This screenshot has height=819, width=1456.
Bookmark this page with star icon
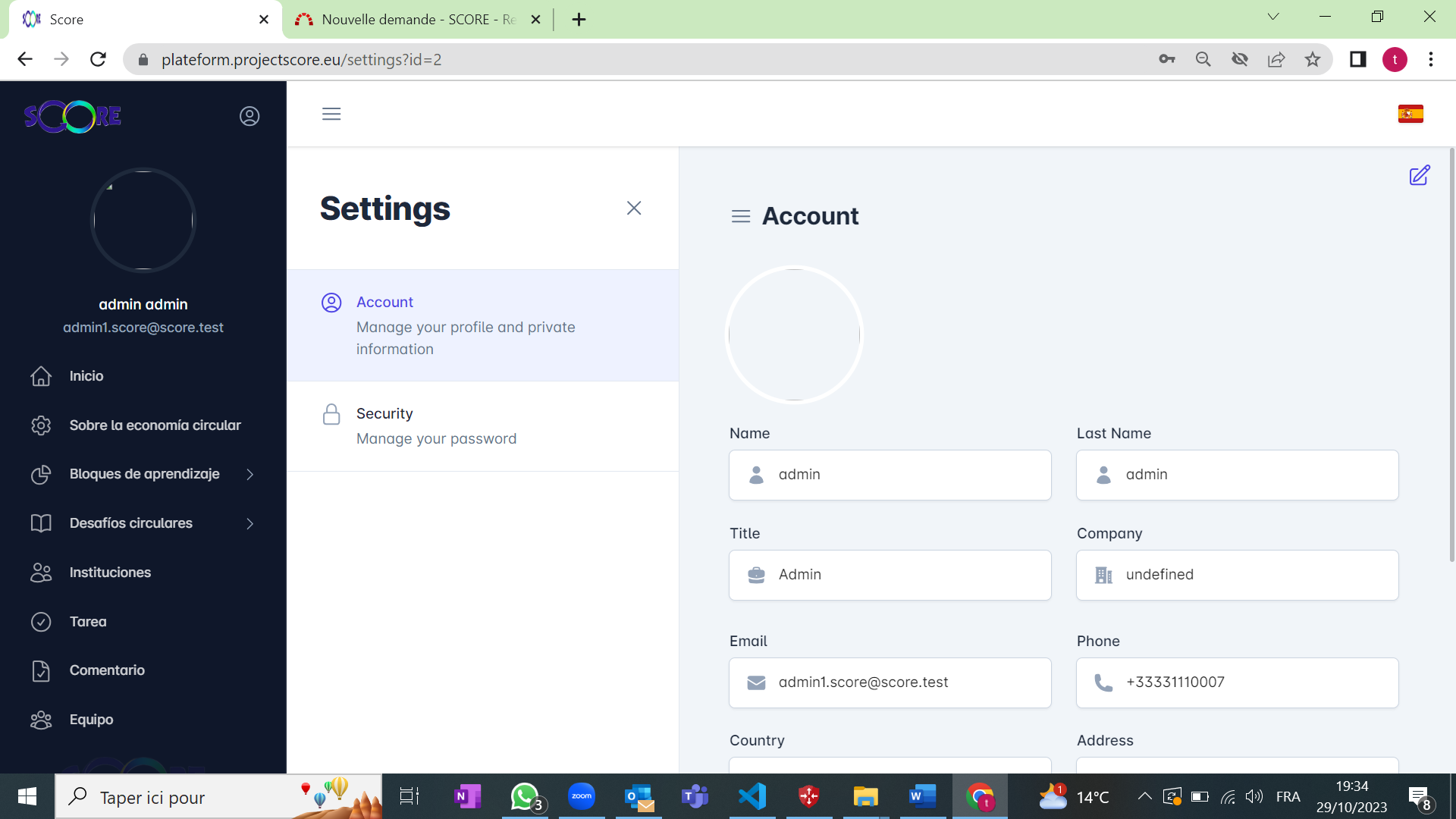pos(1313,59)
